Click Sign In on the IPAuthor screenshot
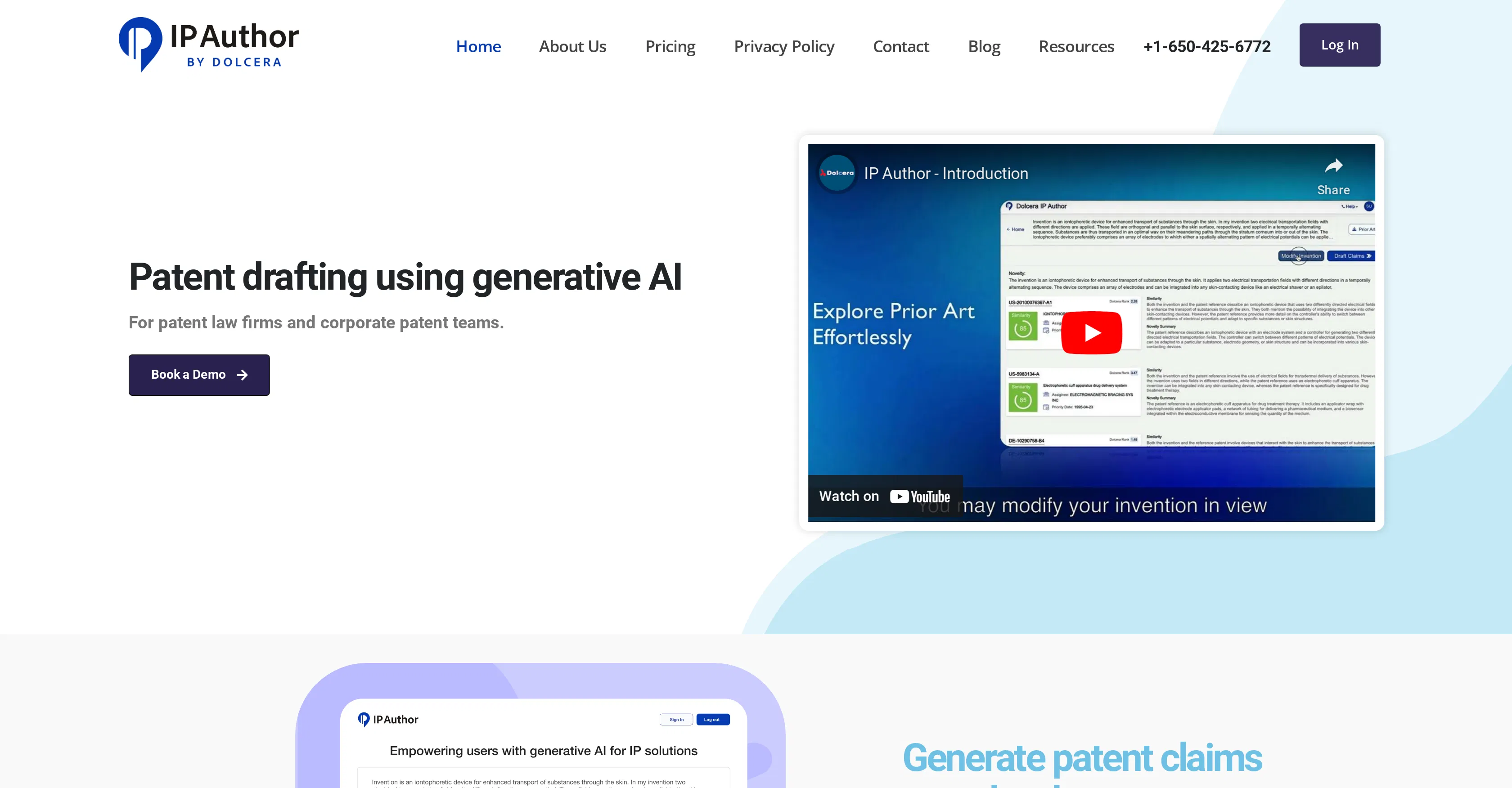 tap(676, 719)
